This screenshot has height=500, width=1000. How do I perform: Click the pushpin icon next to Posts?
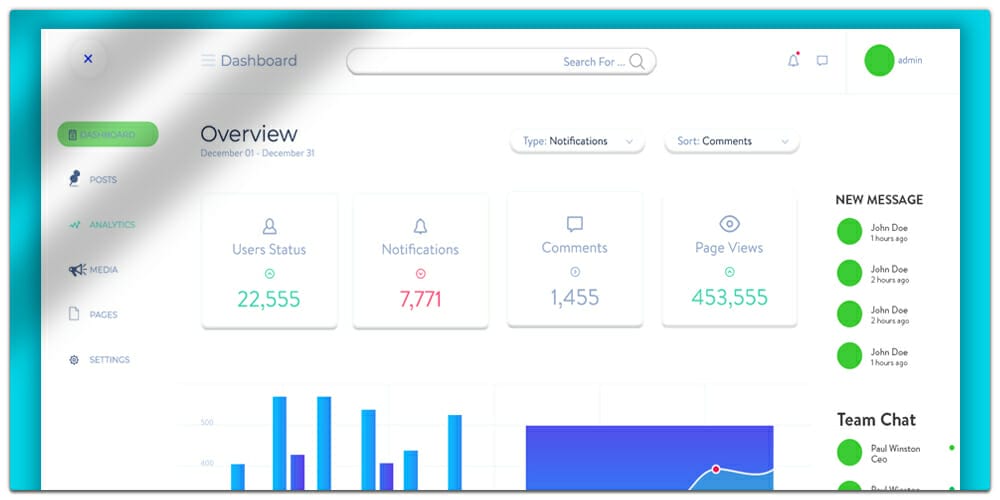click(x=75, y=178)
